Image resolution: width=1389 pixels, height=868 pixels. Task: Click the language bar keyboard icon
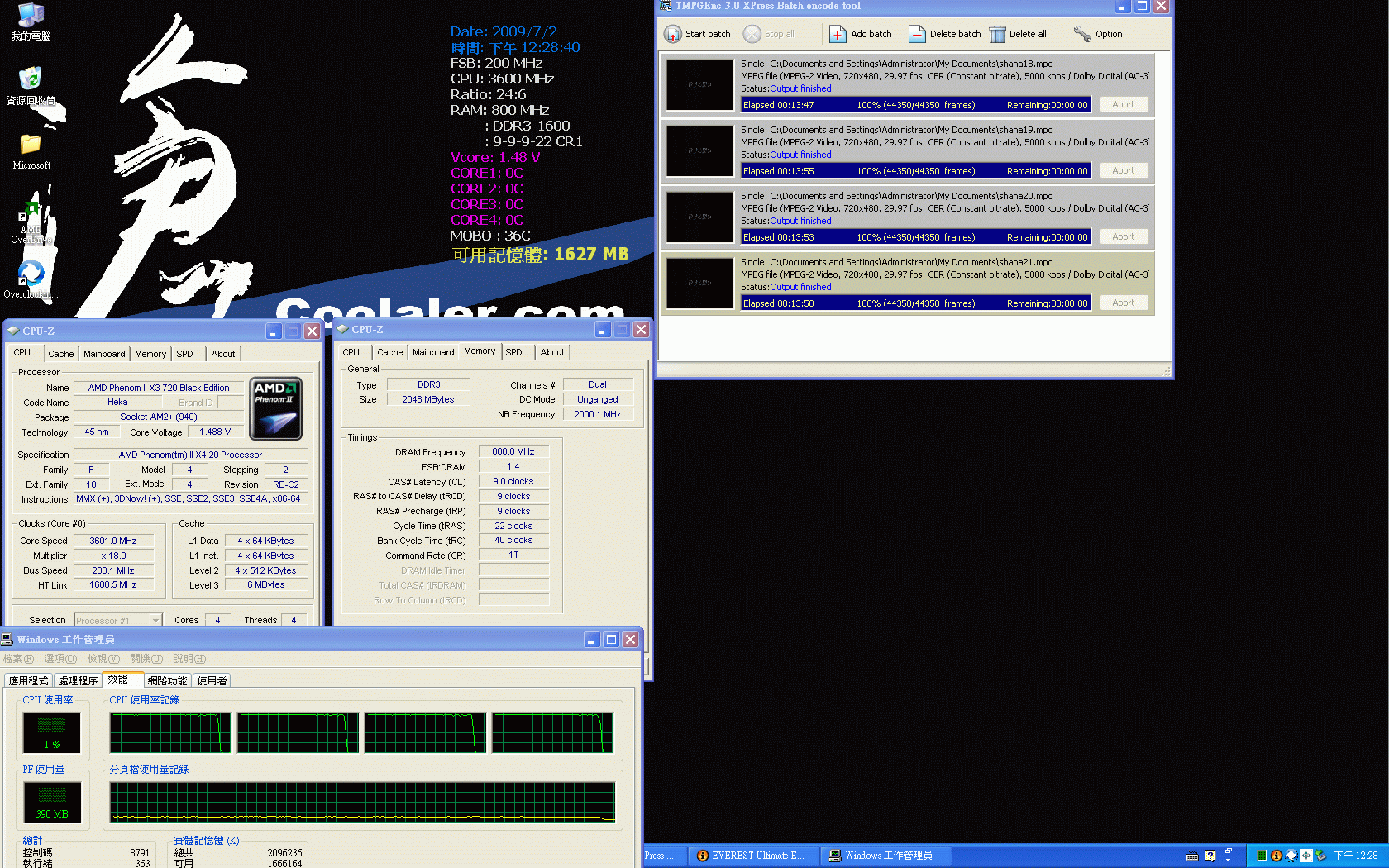pos(1191,856)
